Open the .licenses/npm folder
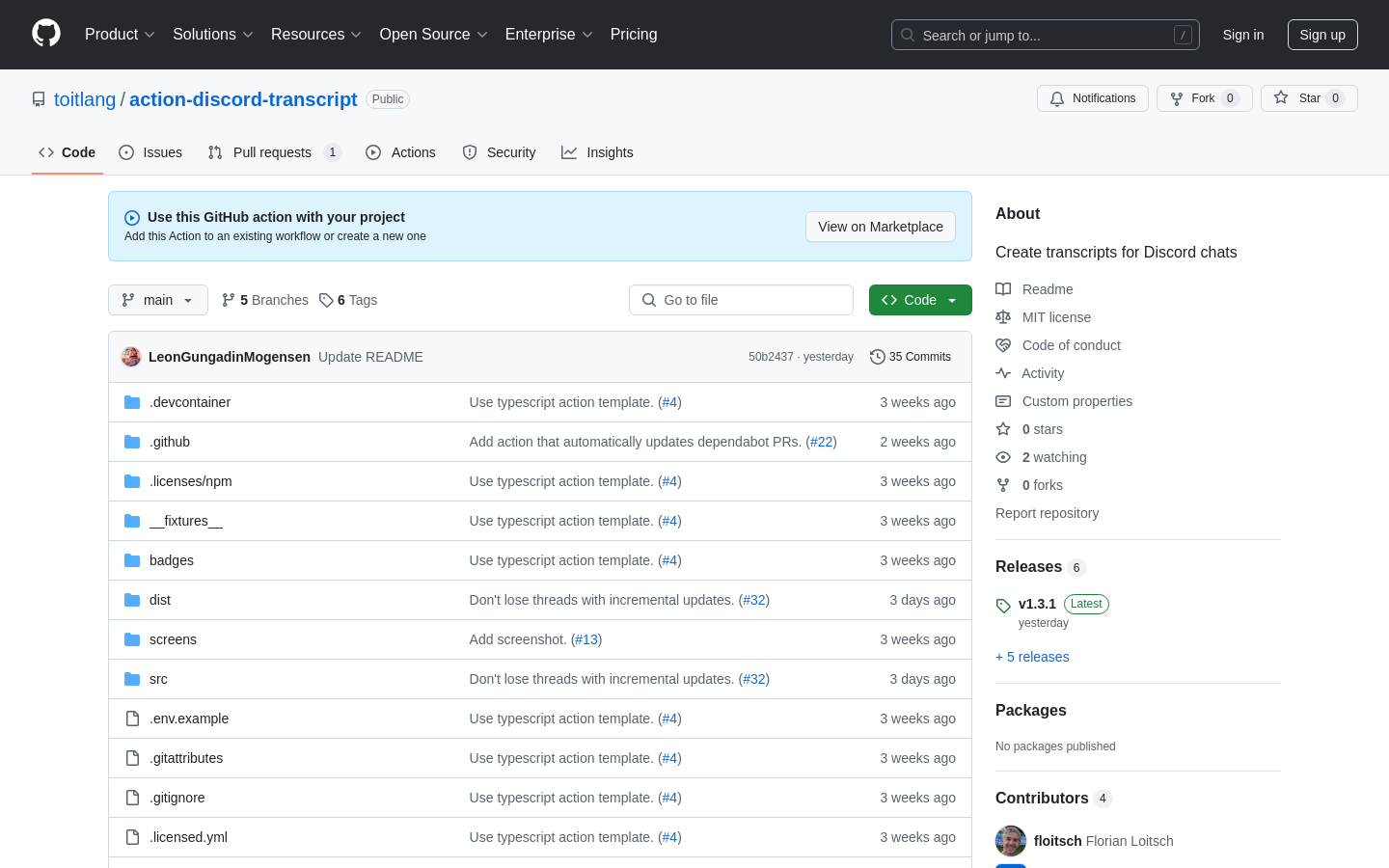Screen dimensions: 1389x868 coord(191,481)
